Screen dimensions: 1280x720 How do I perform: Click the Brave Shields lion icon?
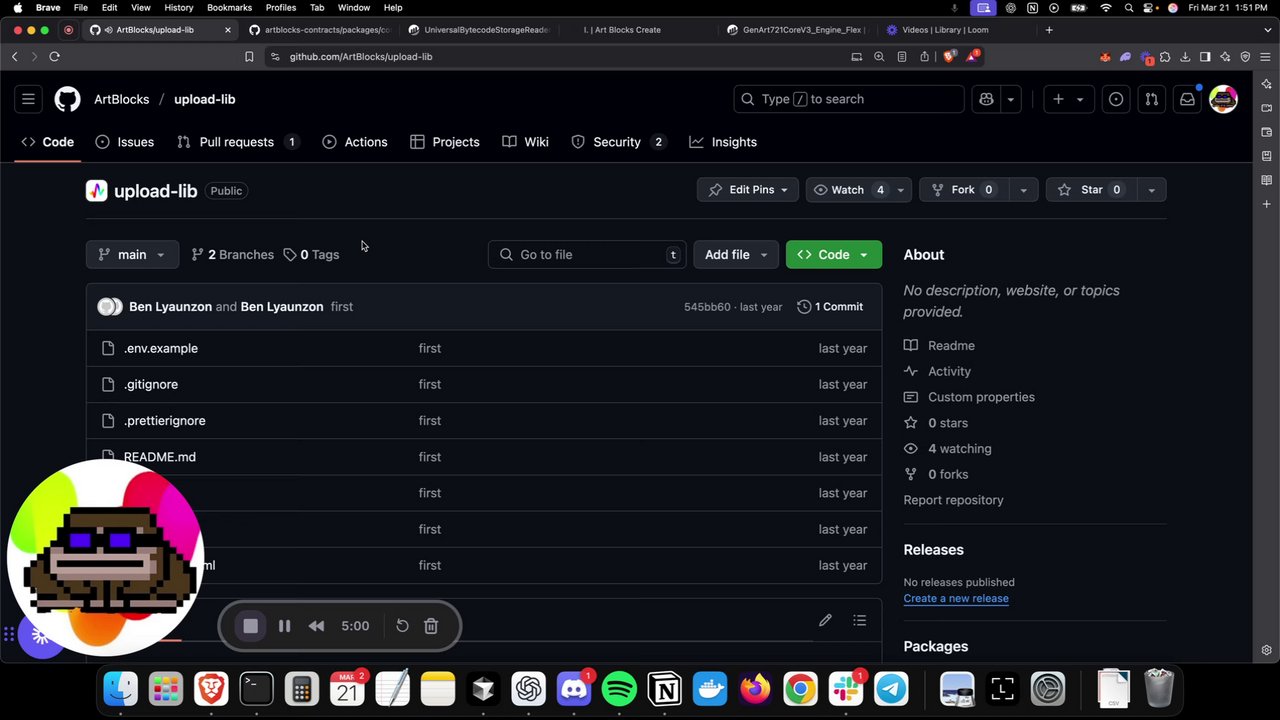[x=949, y=57]
